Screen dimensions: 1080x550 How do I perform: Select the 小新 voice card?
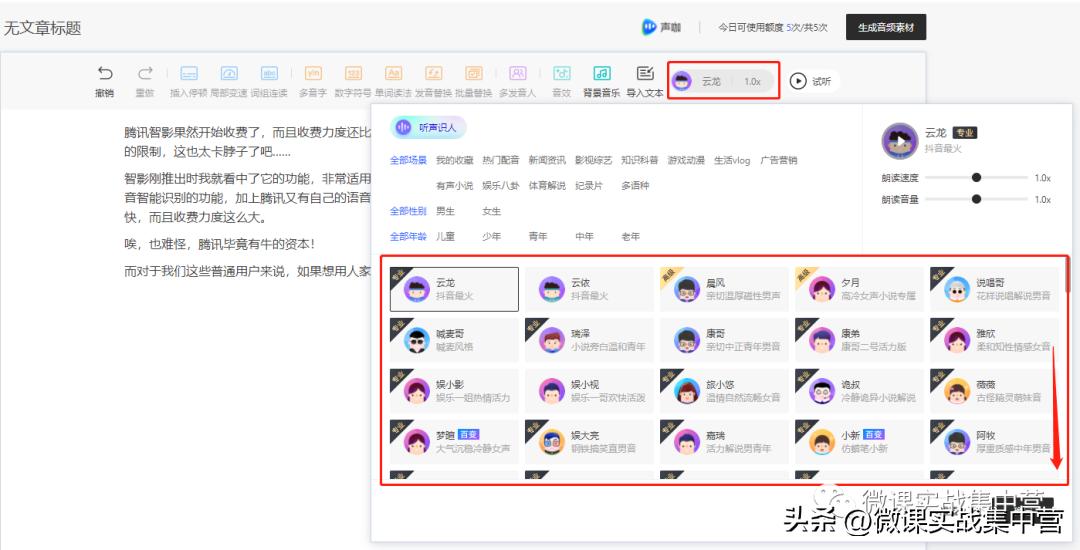pos(859,442)
